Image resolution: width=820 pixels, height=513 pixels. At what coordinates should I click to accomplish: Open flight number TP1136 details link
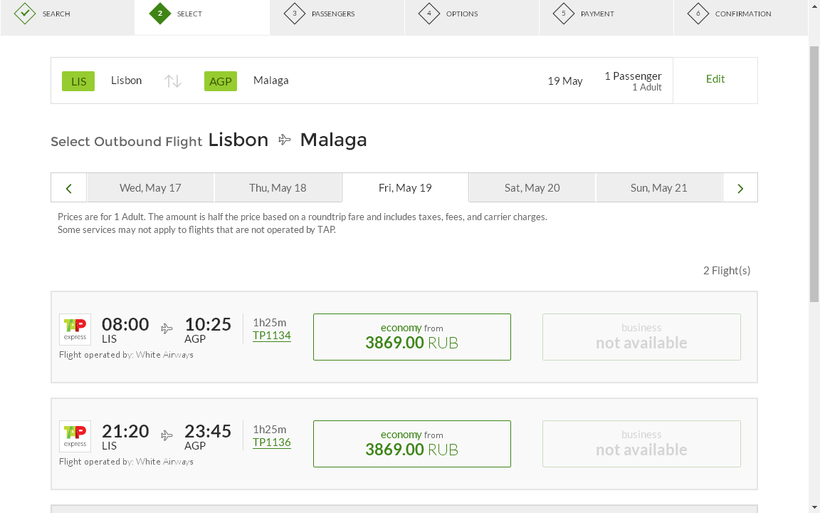coord(272,443)
